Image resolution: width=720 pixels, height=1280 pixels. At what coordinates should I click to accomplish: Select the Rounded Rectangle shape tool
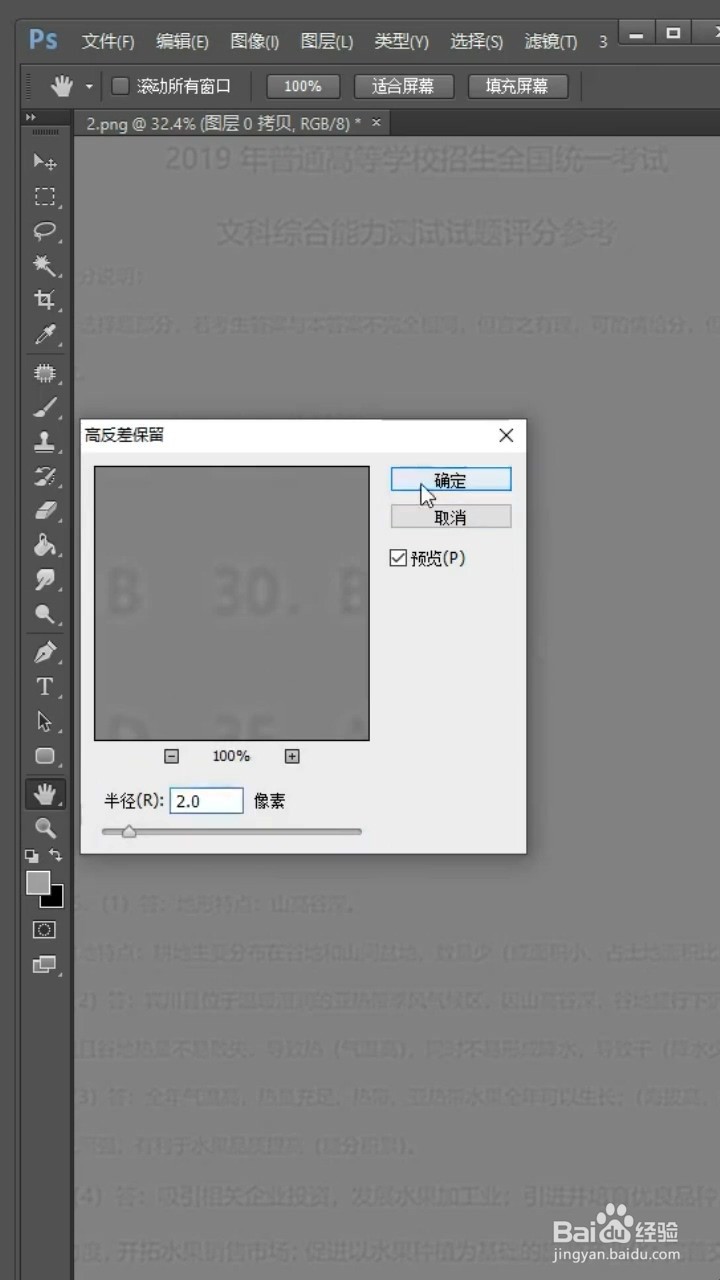[44, 756]
